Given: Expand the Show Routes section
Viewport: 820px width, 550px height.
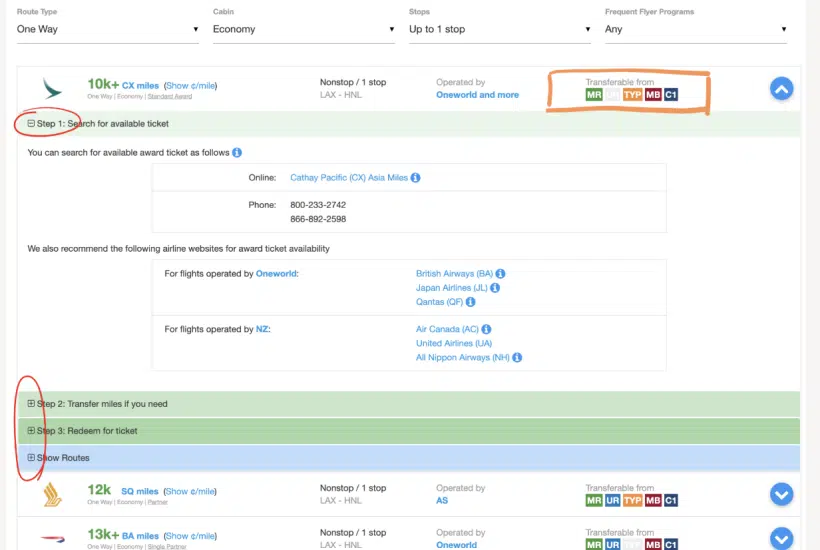Looking at the screenshot, I should (31, 458).
